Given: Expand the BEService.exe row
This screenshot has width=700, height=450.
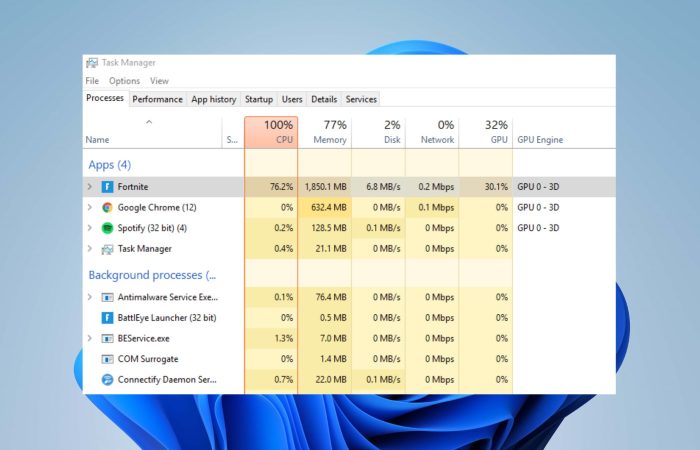Looking at the screenshot, I should coord(90,338).
